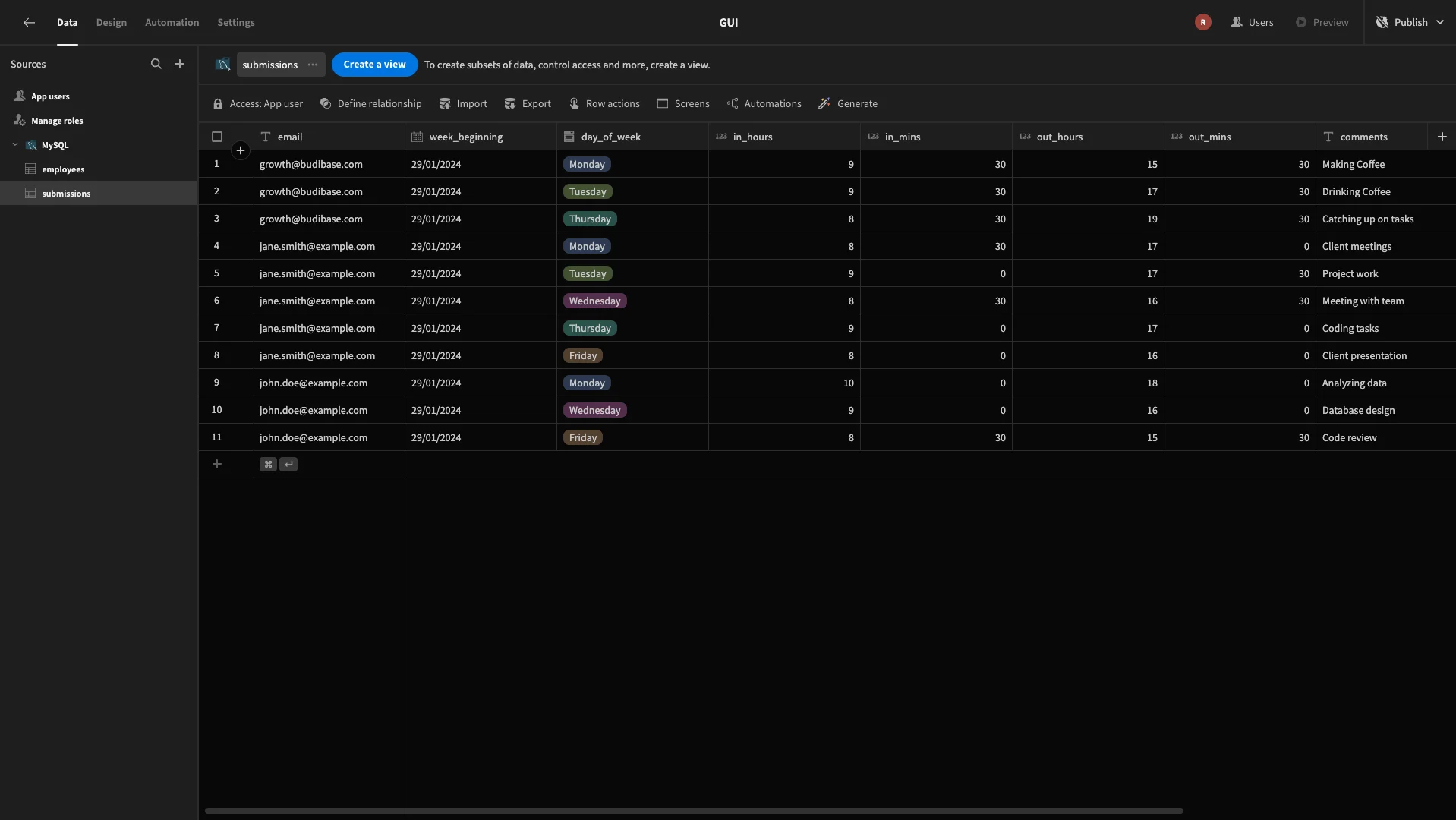The width and height of the screenshot is (1456, 820).
Task: Click the week_beginning column header
Action: (481, 137)
